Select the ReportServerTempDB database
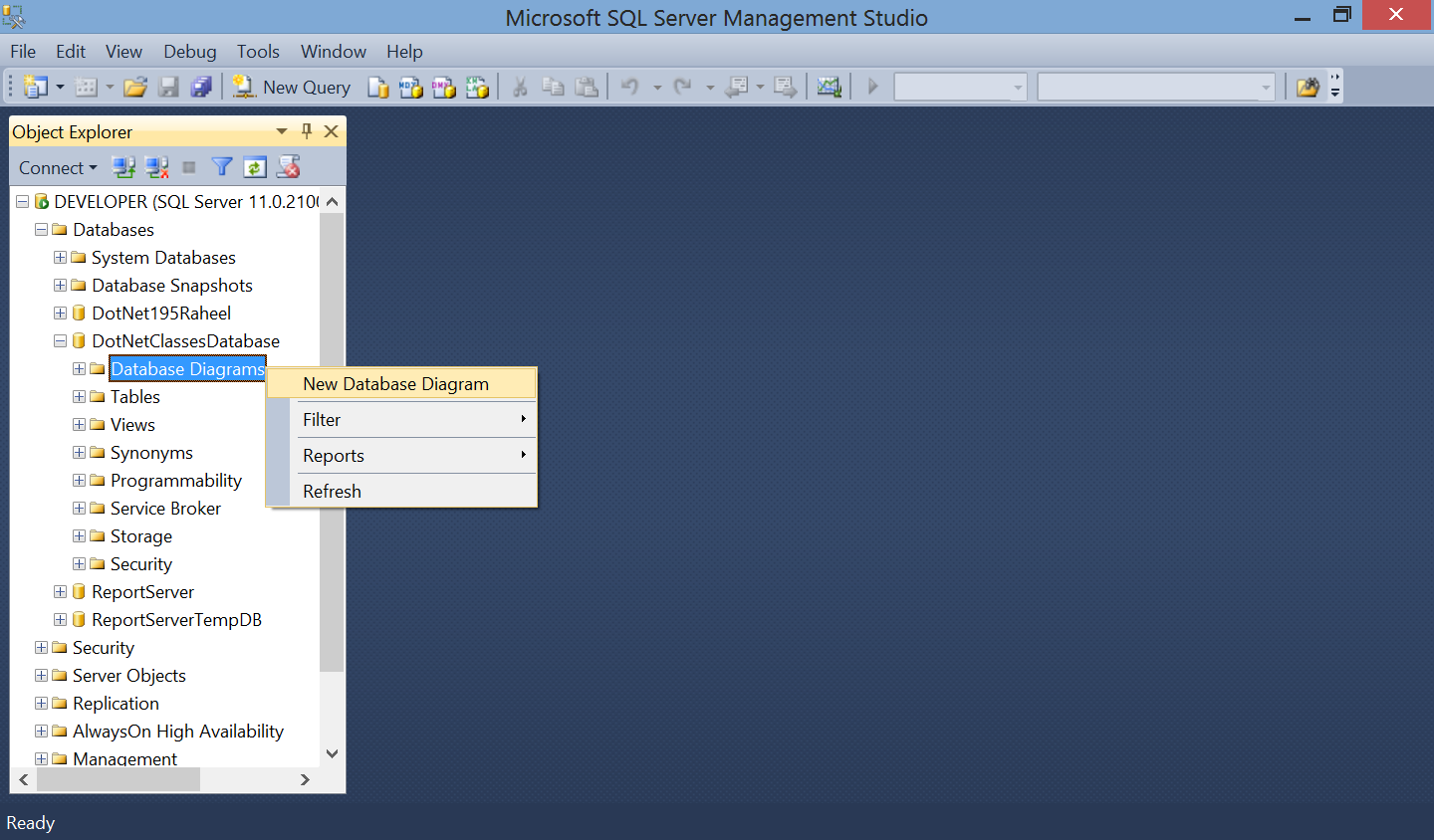 coord(176,620)
